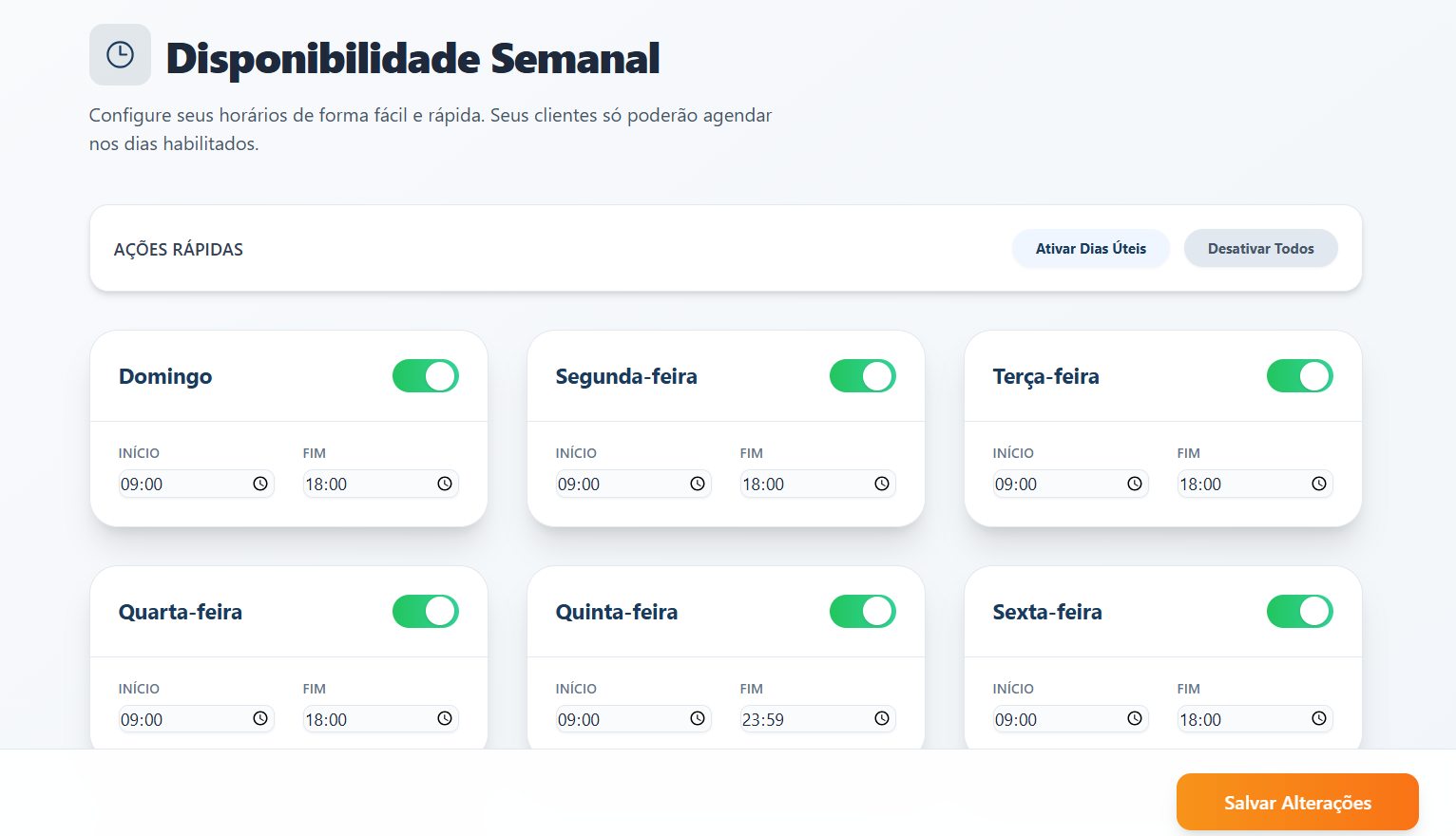This screenshot has height=836, width=1456.
Task: Click clock icon in Segunda-feira Início field
Action: coord(698,484)
